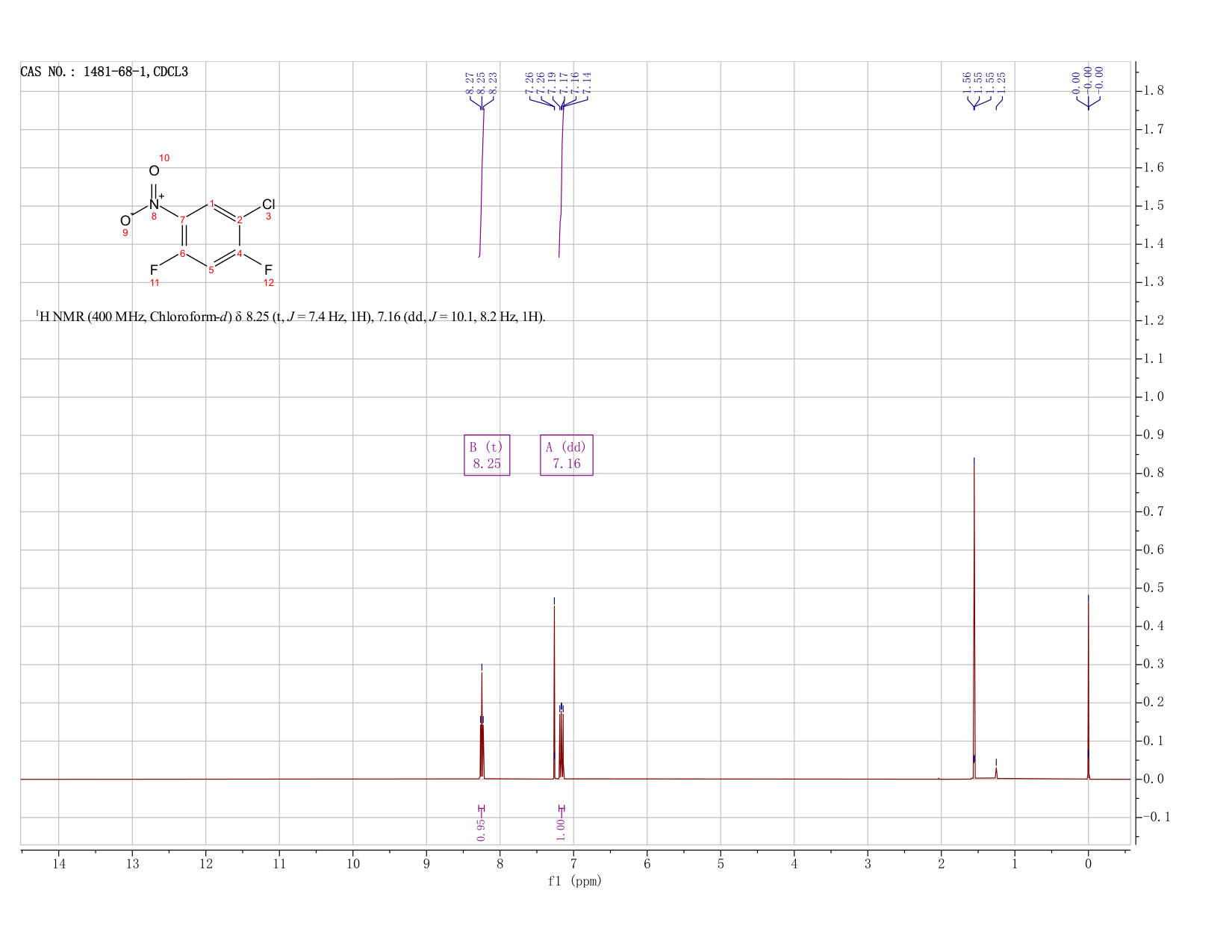Viewport: 1232px width, 952px height.
Task: Click ring carbon labeled 7 in structure
Action: (182, 220)
